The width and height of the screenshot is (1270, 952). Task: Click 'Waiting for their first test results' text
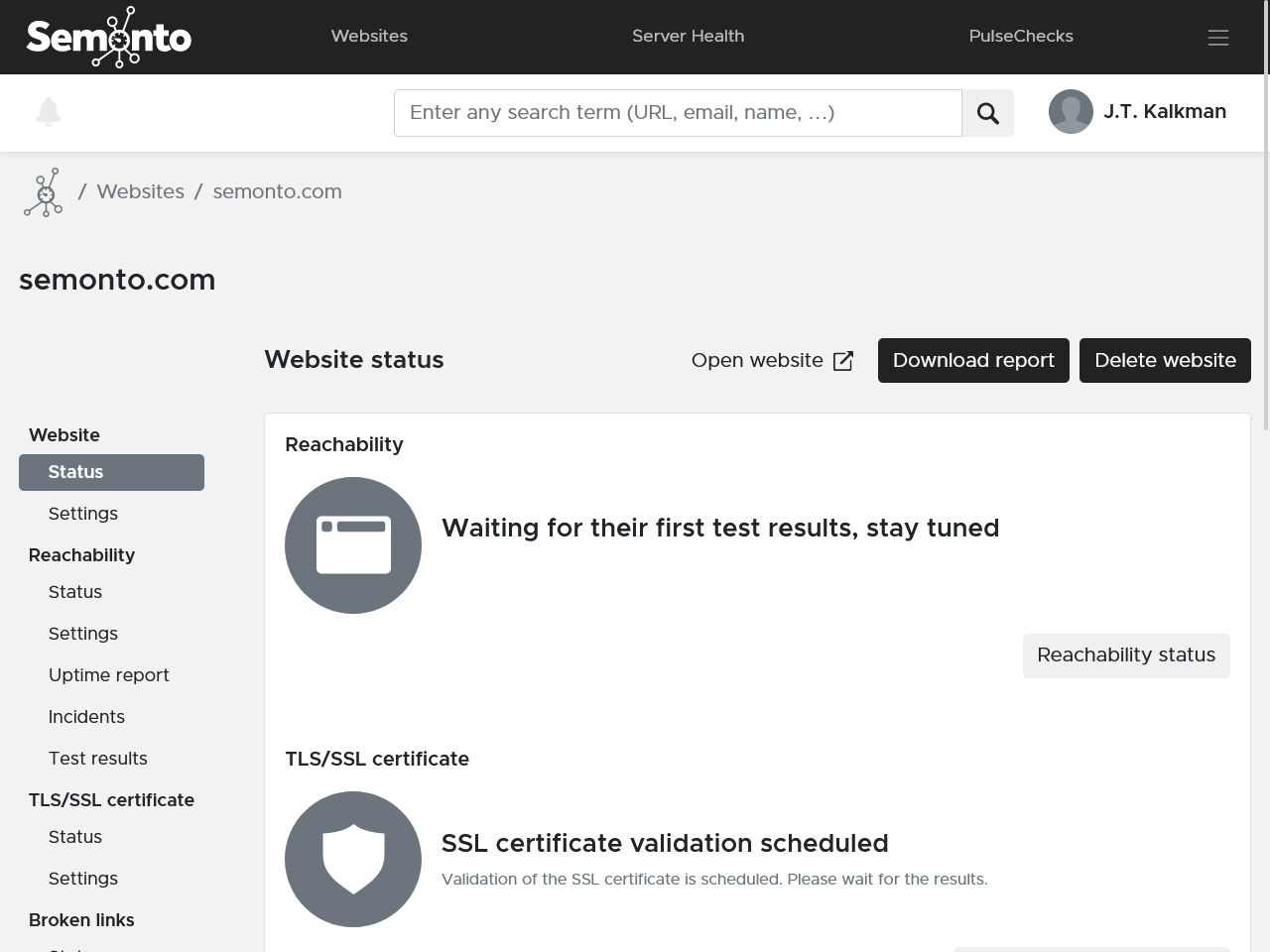(720, 528)
